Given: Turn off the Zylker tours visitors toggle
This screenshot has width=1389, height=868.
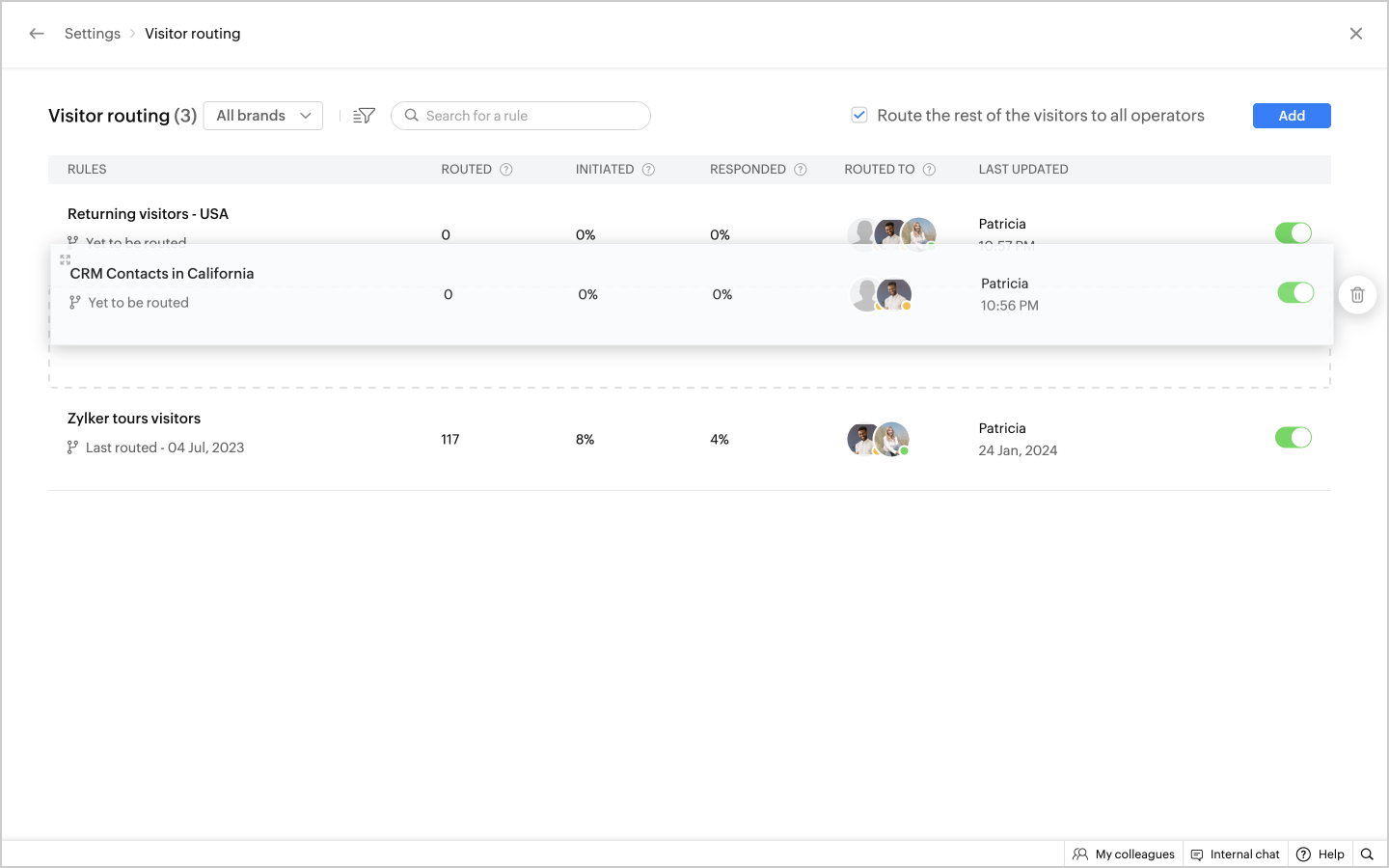Looking at the screenshot, I should (x=1293, y=438).
